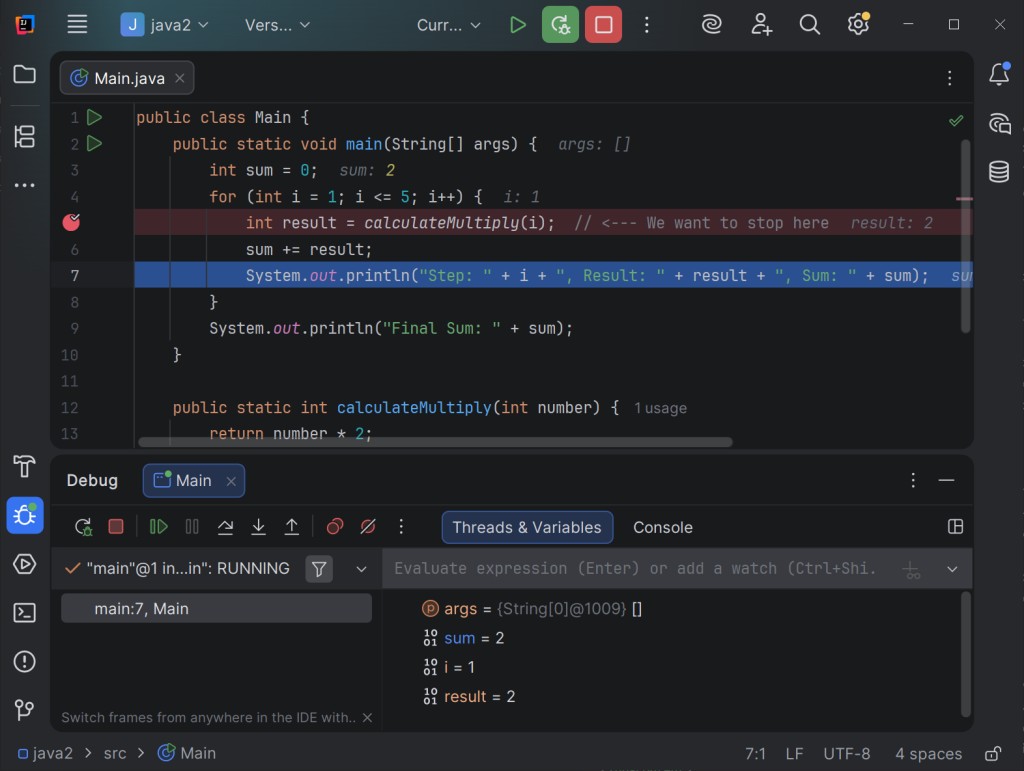Viewport: 1024px width, 771px height.
Task: Click the green inspections checkmark widget
Action: coord(956,121)
